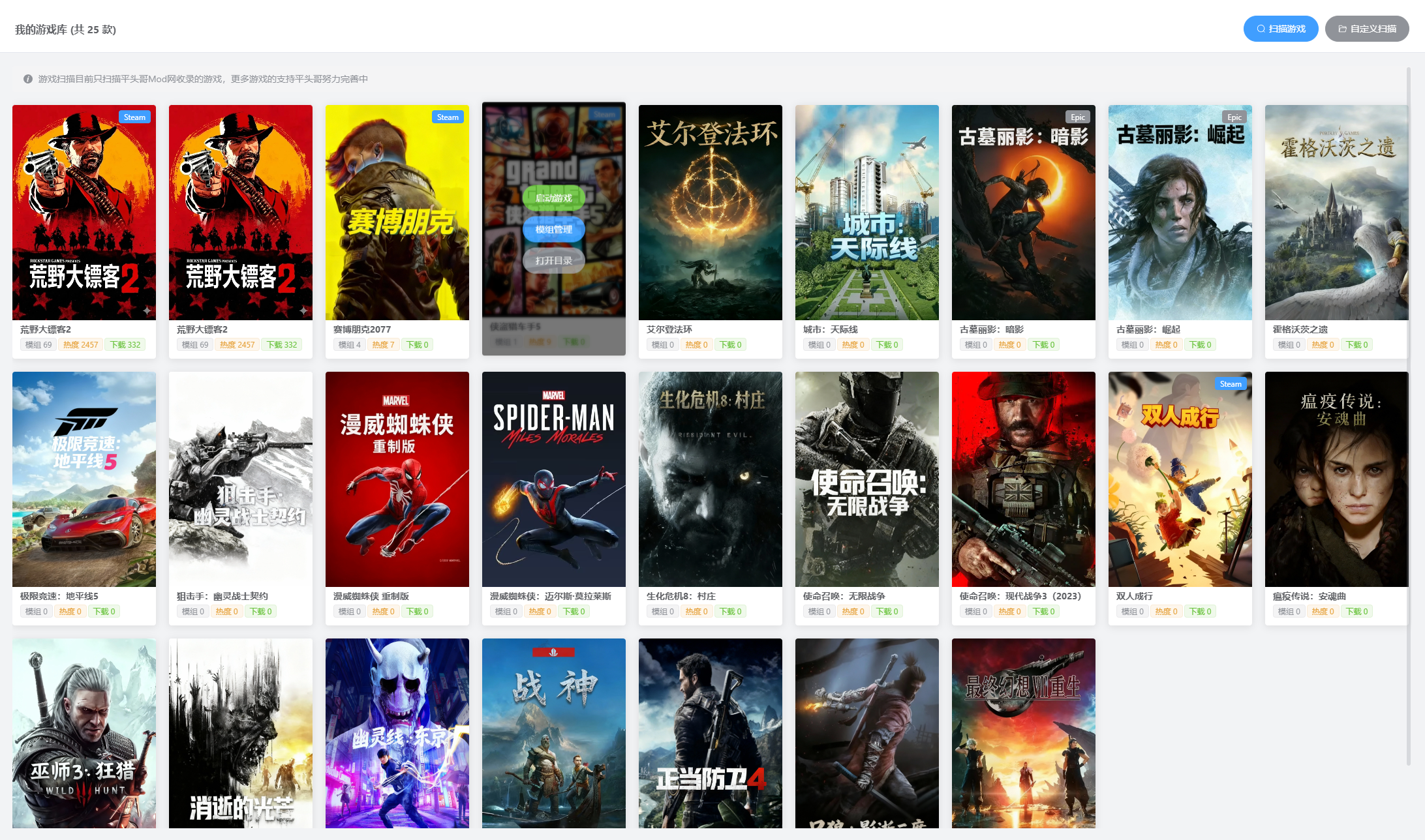Select the 城市：天际线 cover thumbnail
Image resolution: width=1425 pixels, height=840 pixels.
tap(866, 213)
